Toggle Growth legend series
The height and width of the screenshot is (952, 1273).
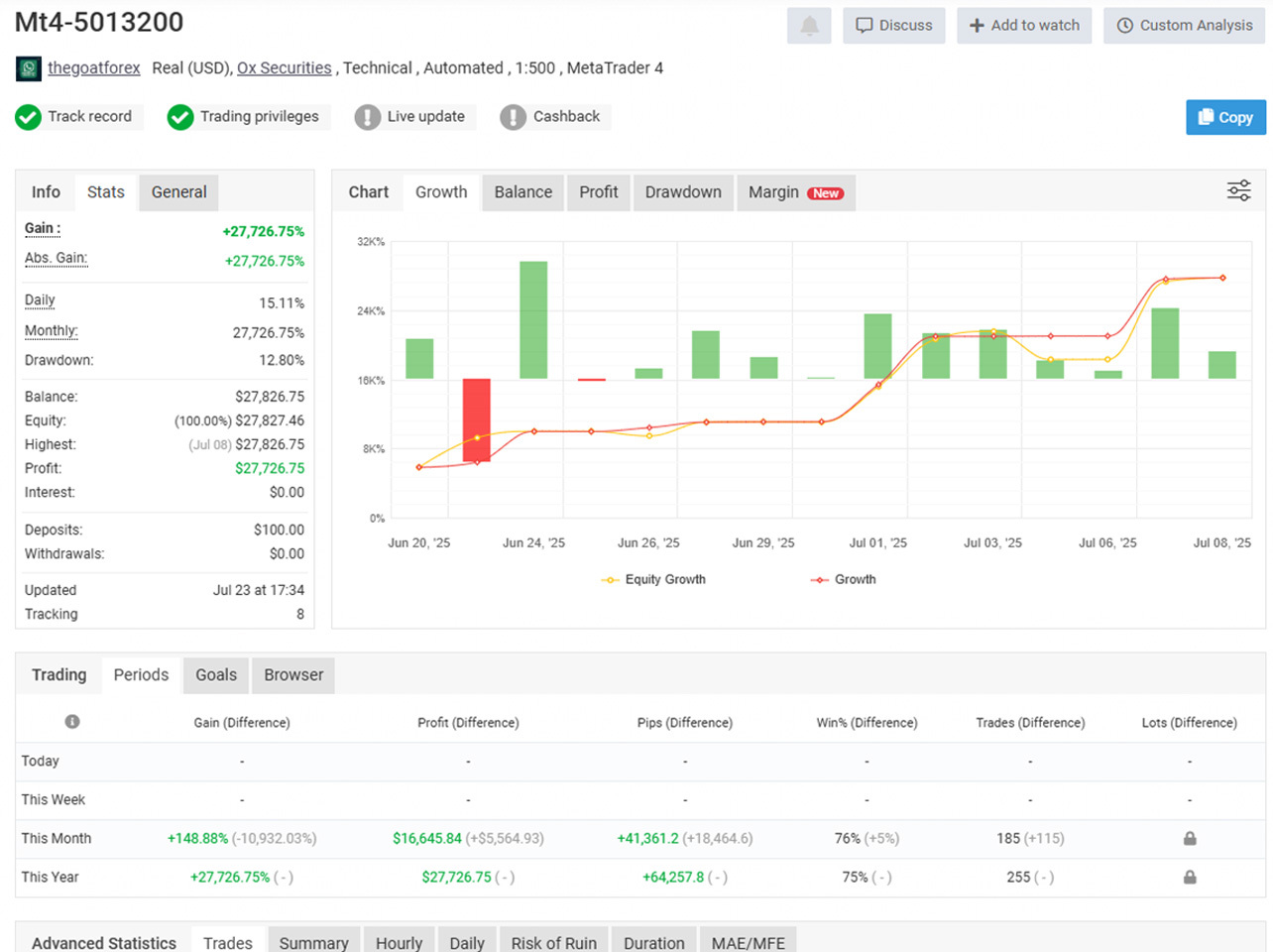[x=844, y=579]
